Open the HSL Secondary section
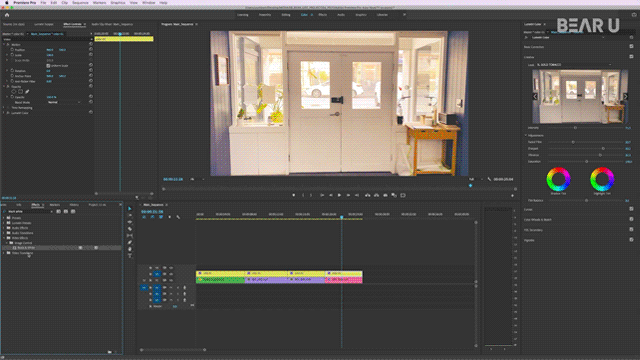 (533, 230)
